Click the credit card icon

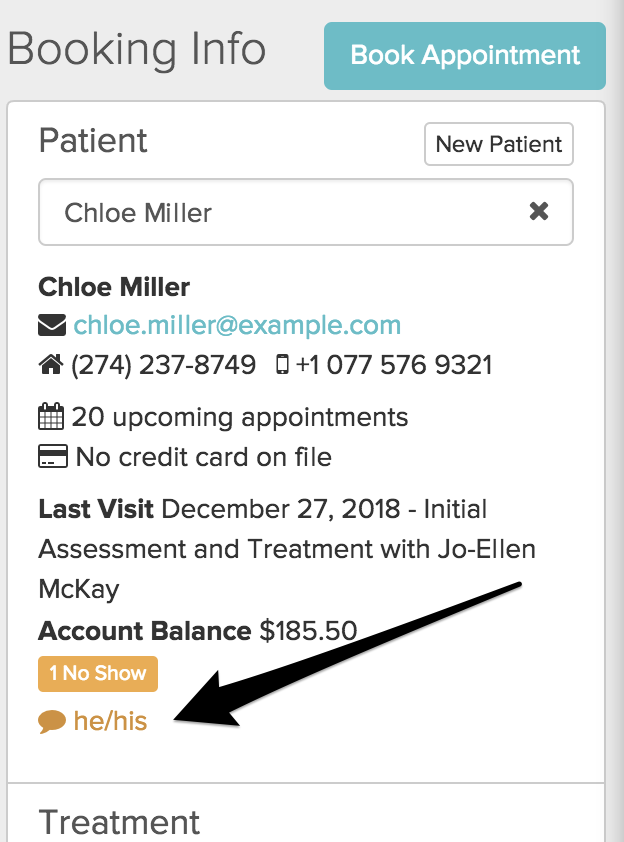click(x=52, y=458)
